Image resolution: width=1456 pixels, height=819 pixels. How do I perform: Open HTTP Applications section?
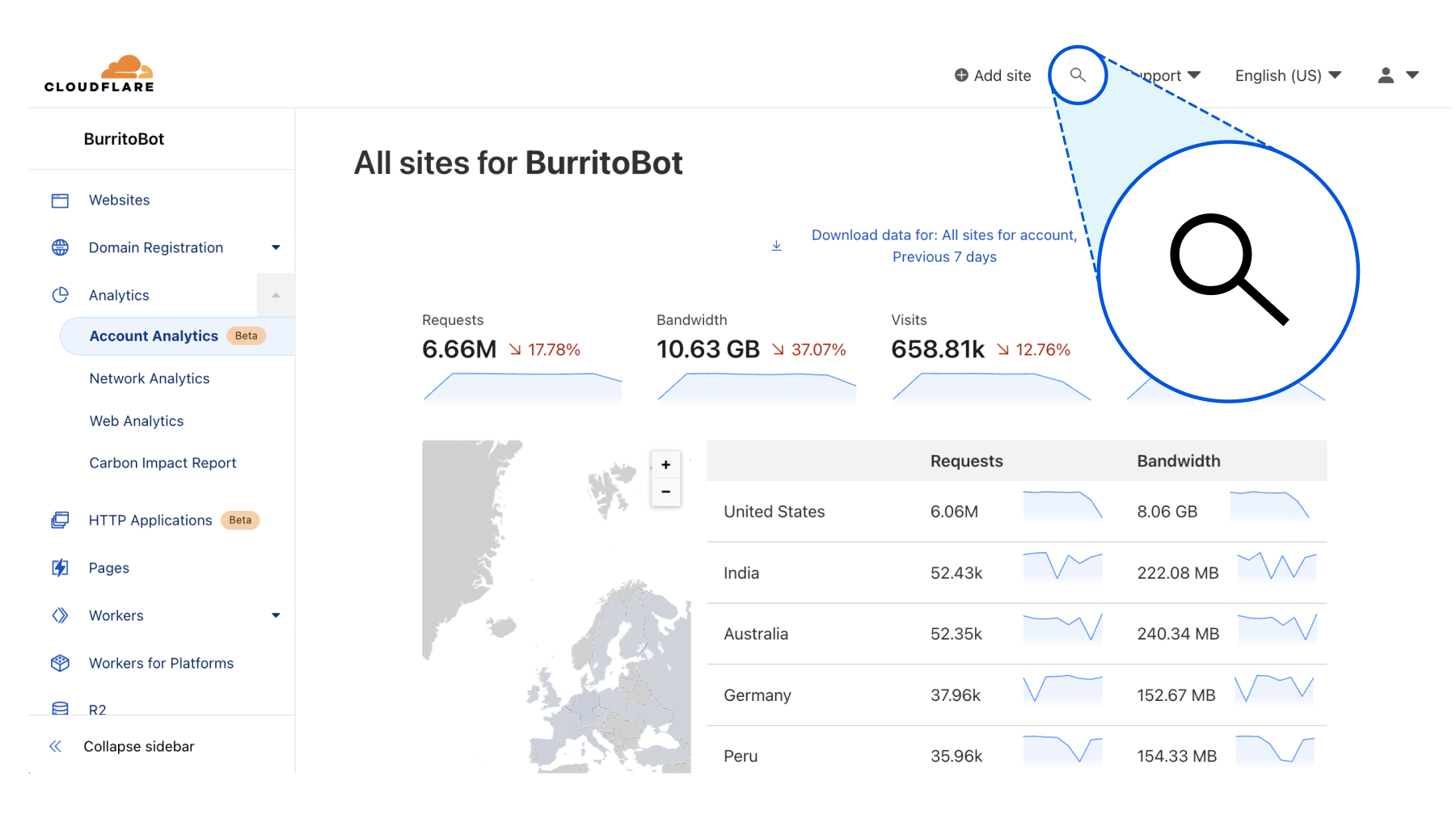coord(150,520)
